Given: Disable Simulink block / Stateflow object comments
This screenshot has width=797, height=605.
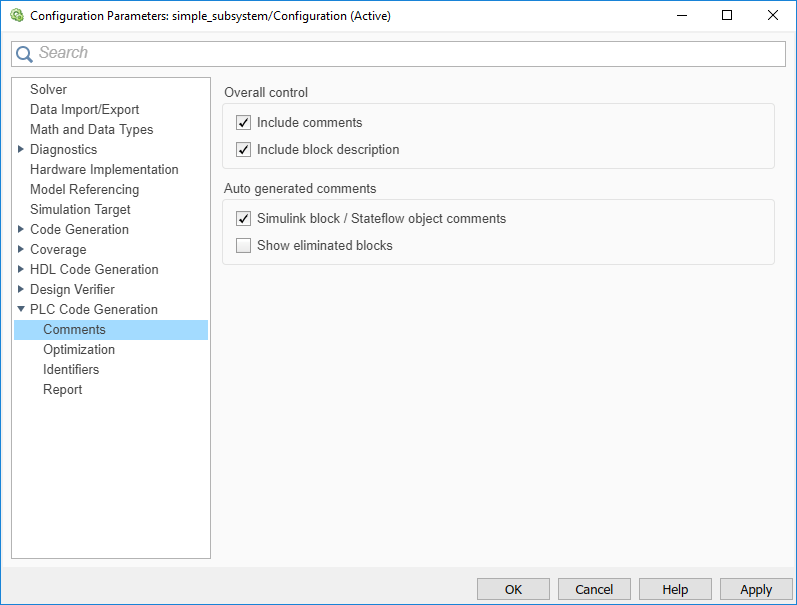Looking at the screenshot, I should click(243, 219).
